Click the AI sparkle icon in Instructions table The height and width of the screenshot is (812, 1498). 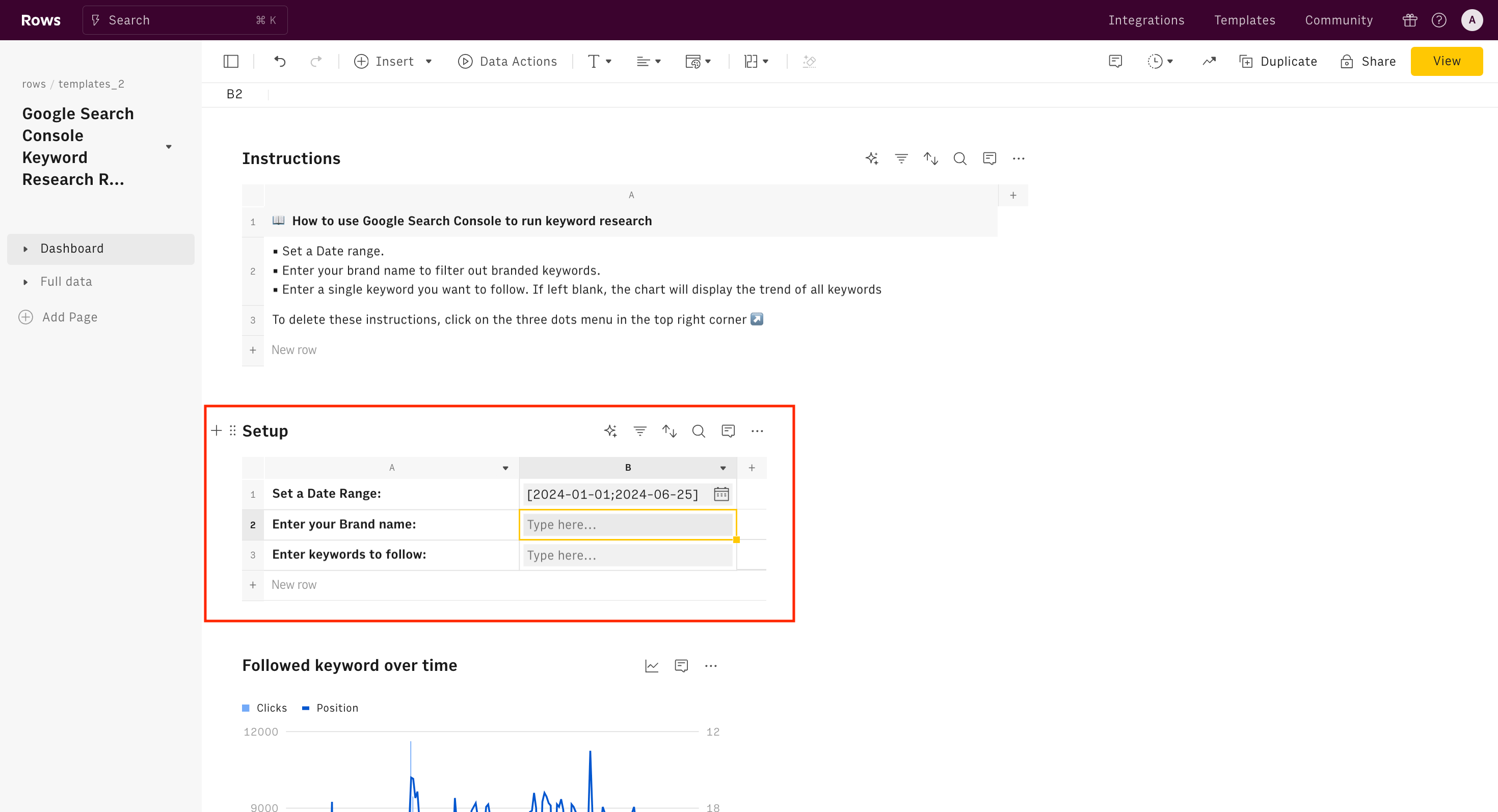click(872, 158)
